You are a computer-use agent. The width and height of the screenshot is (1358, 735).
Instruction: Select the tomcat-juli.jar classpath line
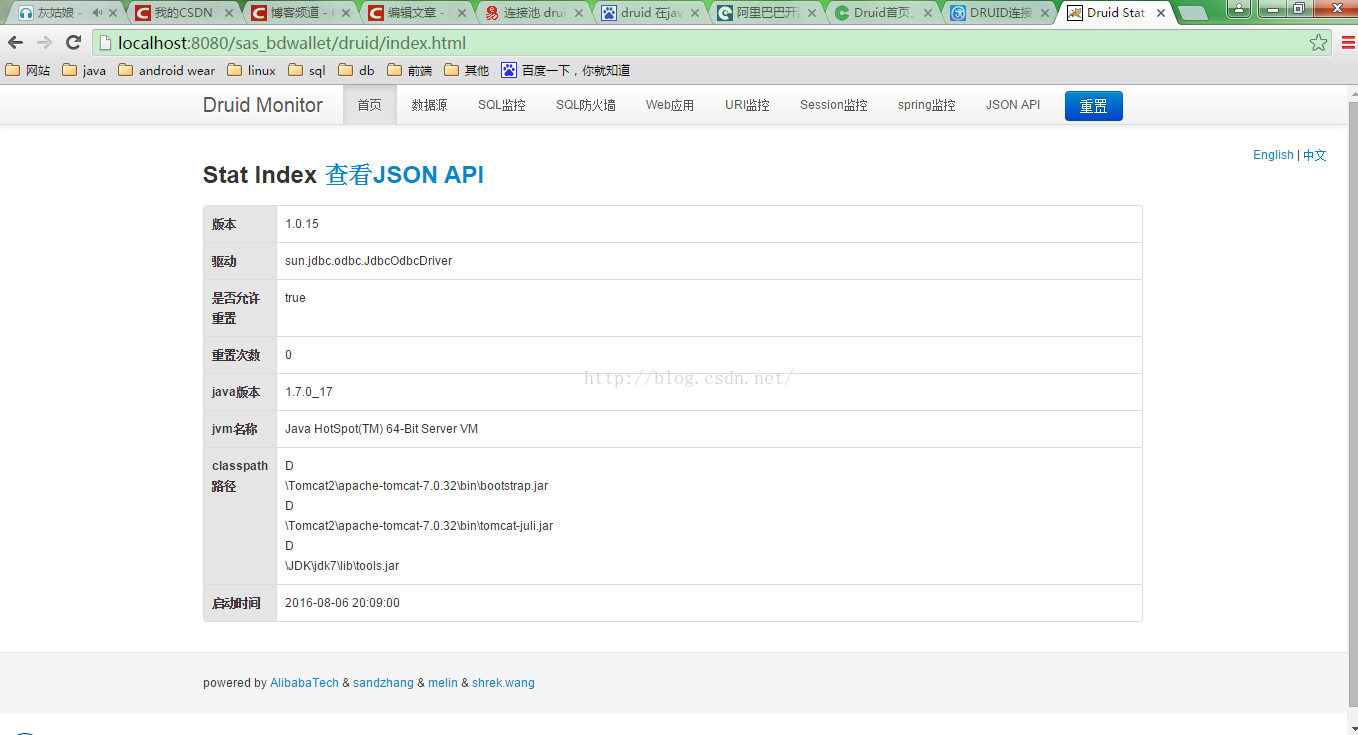419,526
